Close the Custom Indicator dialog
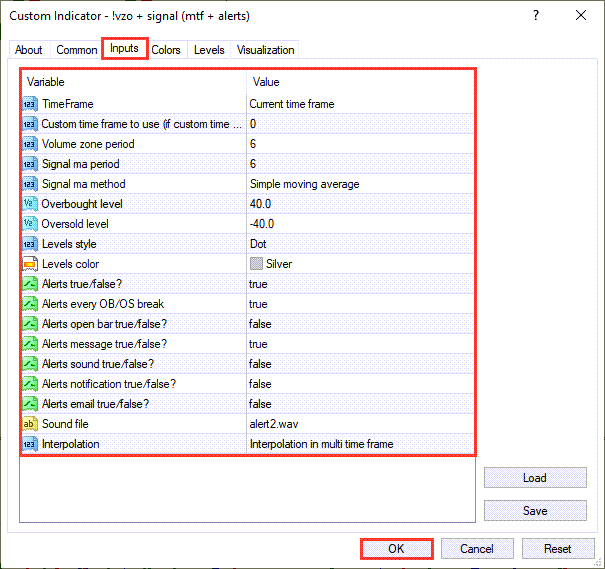This screenshot has height=569, width=605. [581, 15]
